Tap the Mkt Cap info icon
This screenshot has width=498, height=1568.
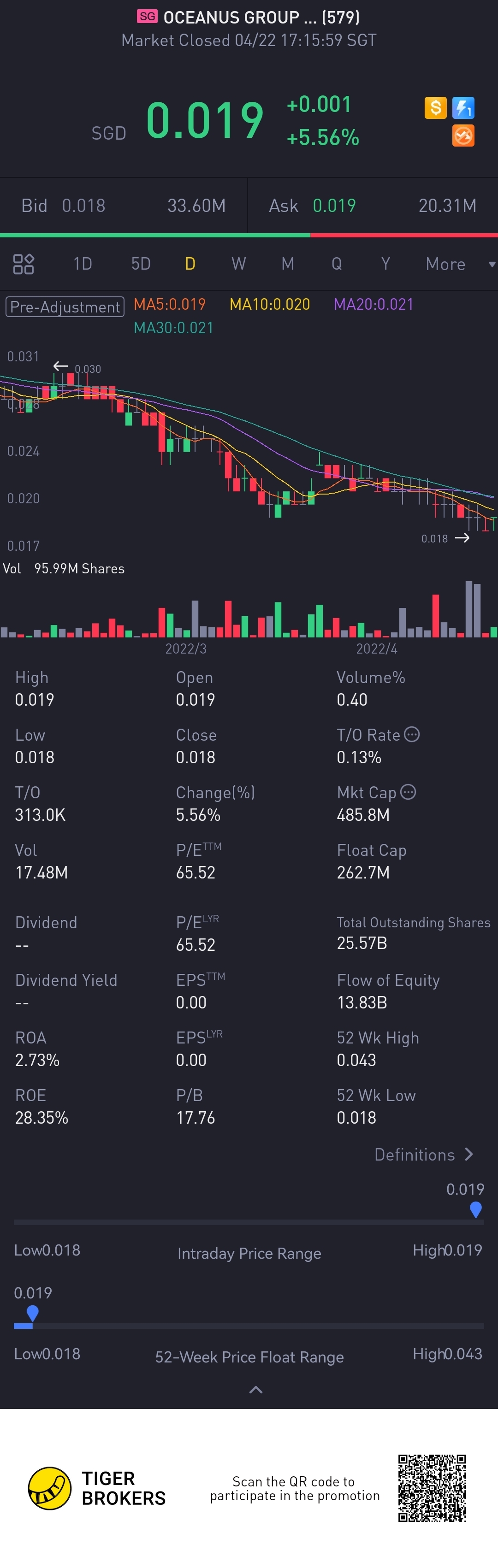tap(409, 792)
